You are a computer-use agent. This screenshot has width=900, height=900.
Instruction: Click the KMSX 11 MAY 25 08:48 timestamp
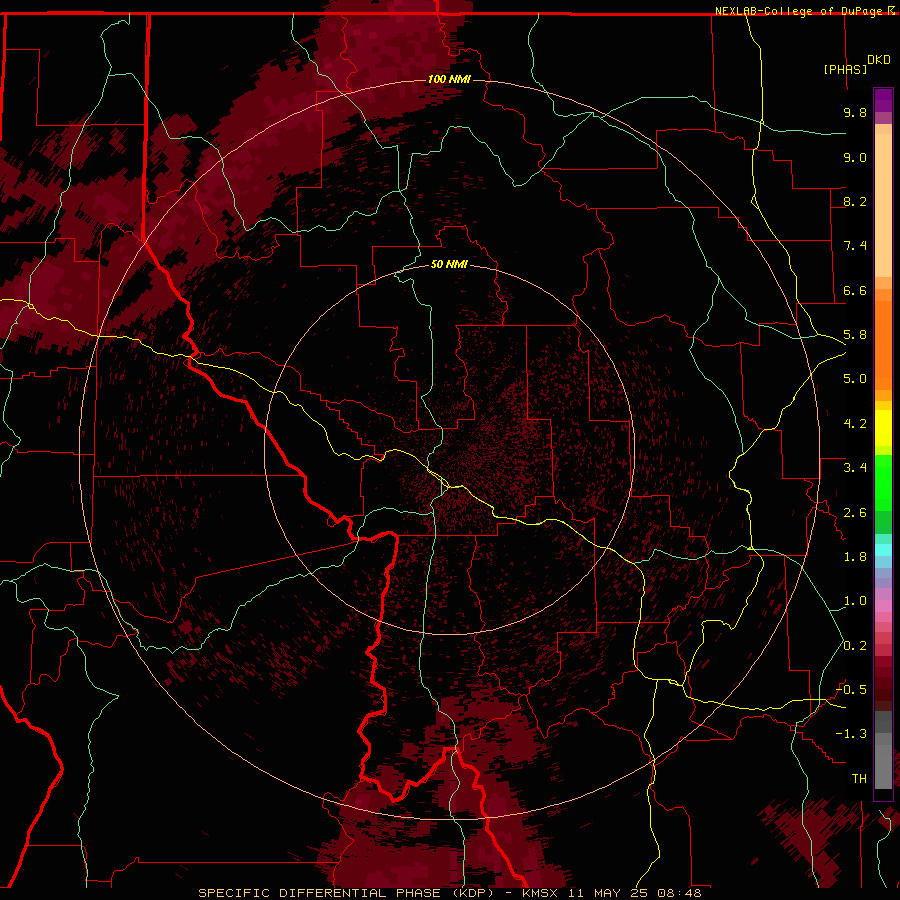point(612,893)
